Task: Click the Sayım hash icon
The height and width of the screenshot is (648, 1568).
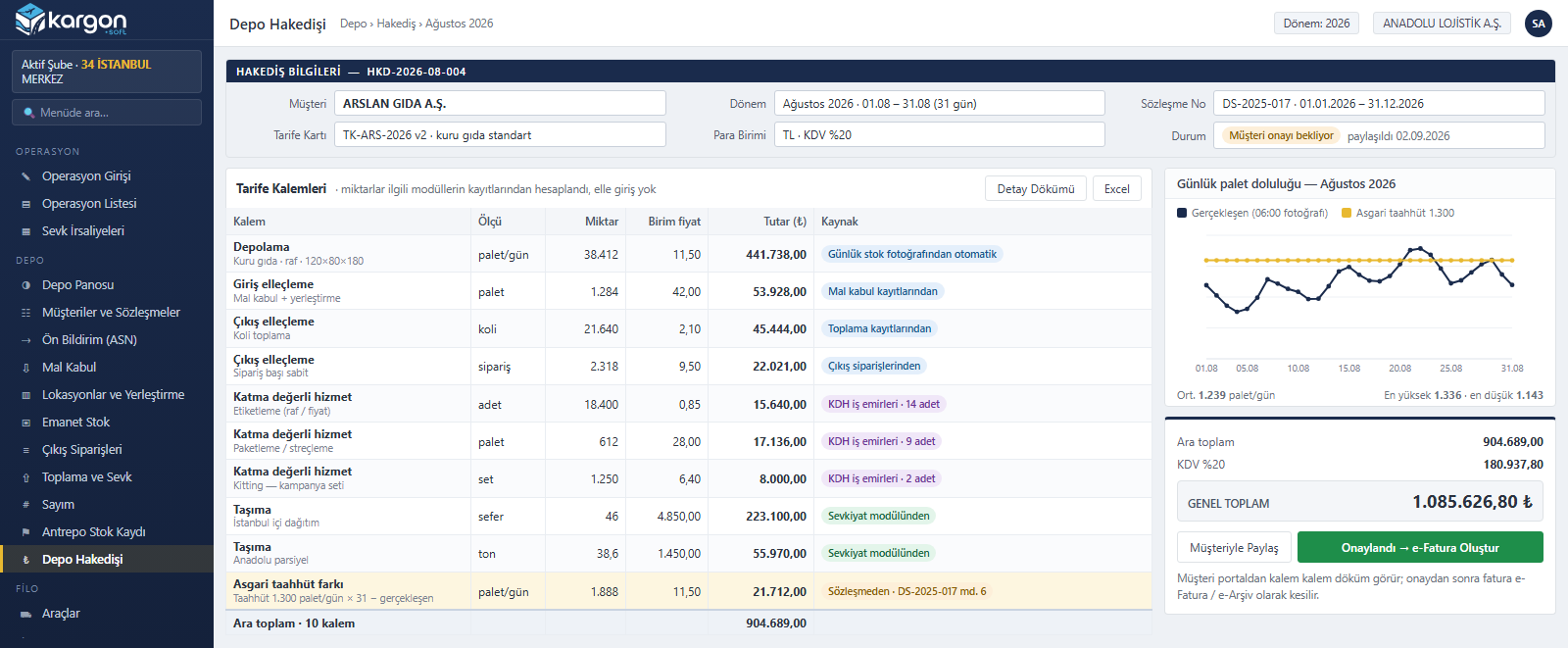Action: 26,505
